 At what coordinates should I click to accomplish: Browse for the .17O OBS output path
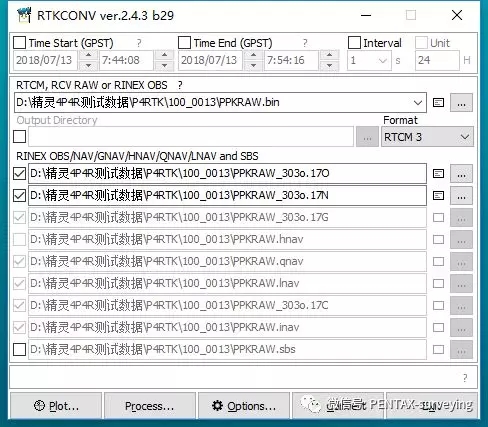tap(461, 174)
